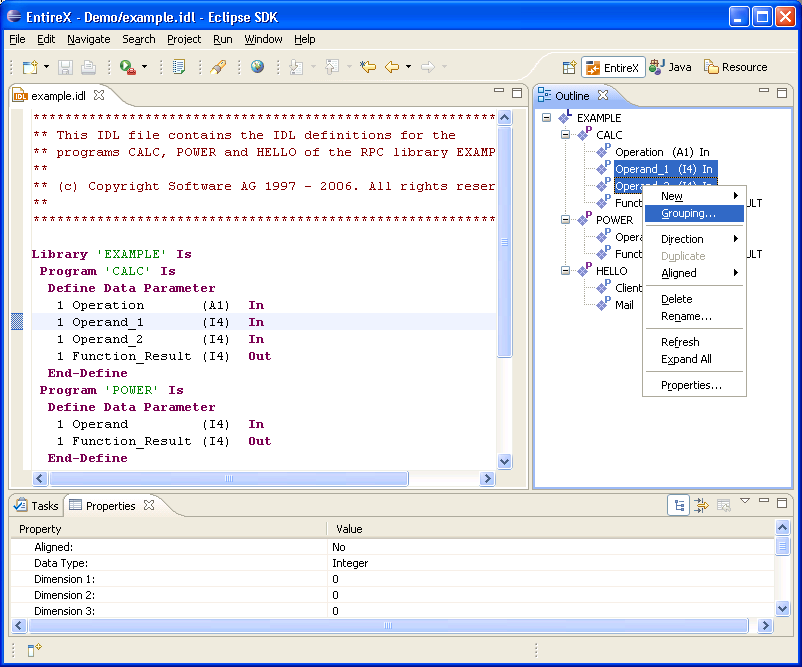Close the example.idl editor tab

coord(99,95)
